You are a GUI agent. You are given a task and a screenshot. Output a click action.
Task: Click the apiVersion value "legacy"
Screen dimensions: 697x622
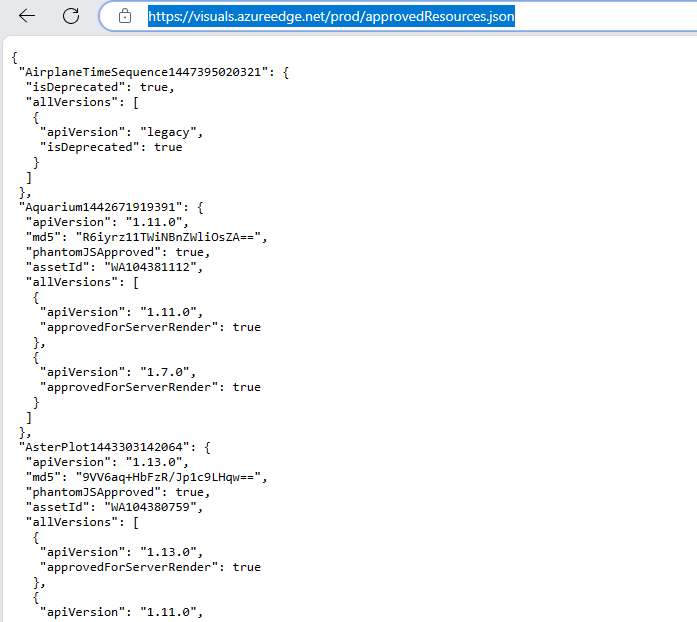tap(168, 132)
